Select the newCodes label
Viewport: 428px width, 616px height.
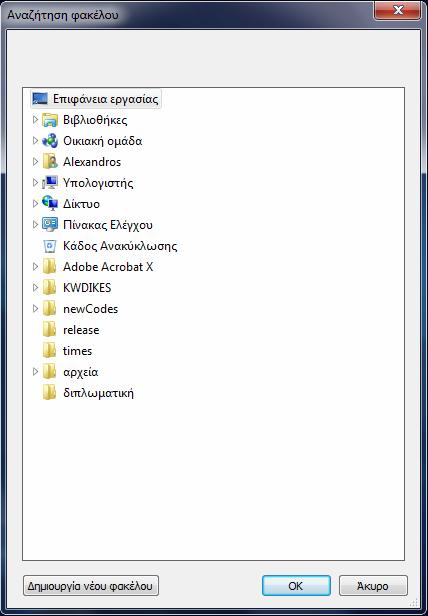point(90,309)
